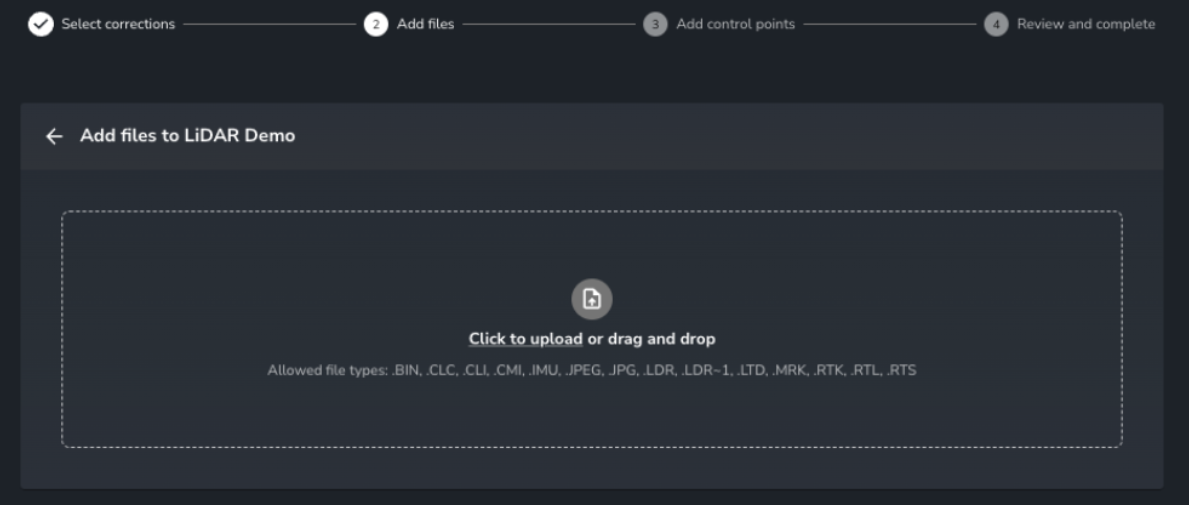1189x505 pixels.
Task: Click the "Click to upload" link
Action: 525,339
